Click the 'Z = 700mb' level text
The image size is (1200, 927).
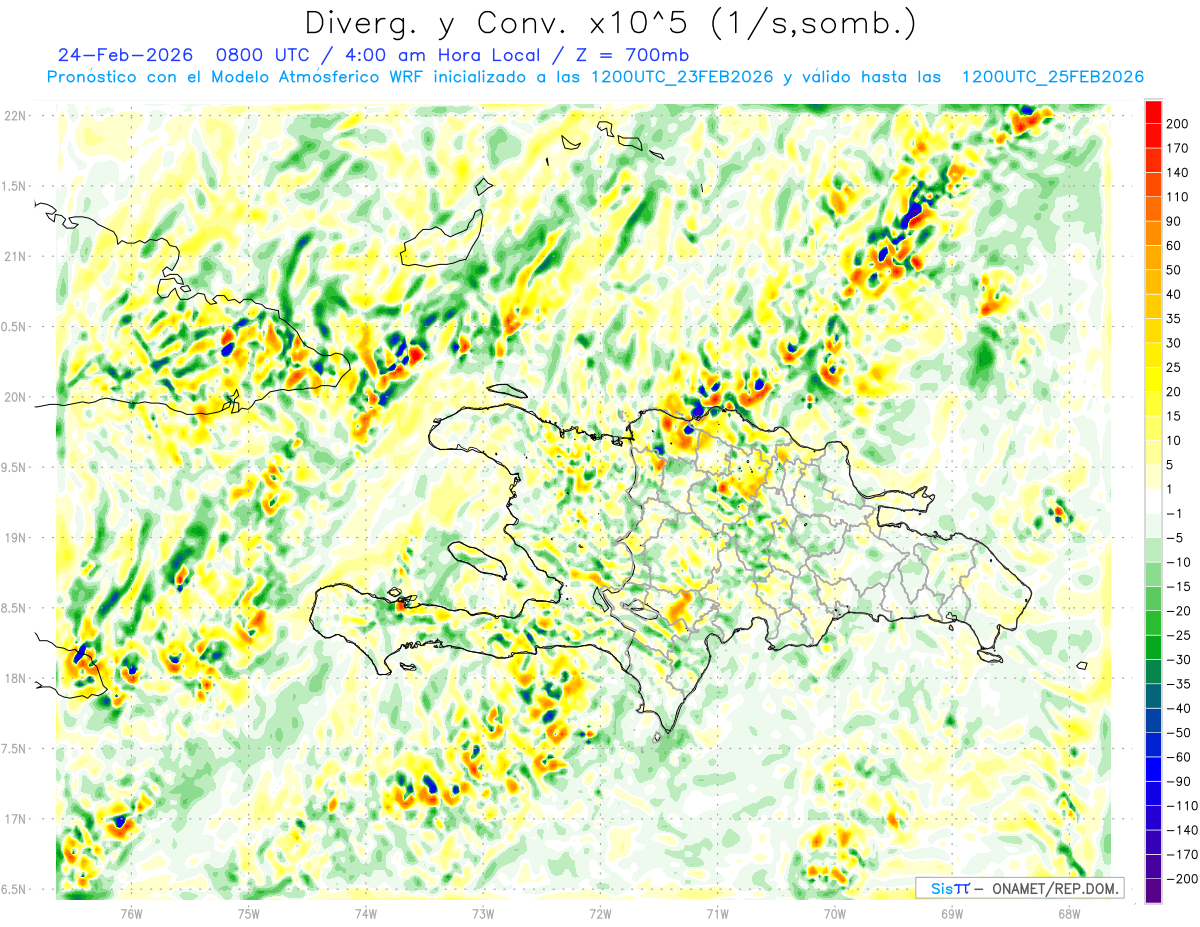[x=633, y=54]
